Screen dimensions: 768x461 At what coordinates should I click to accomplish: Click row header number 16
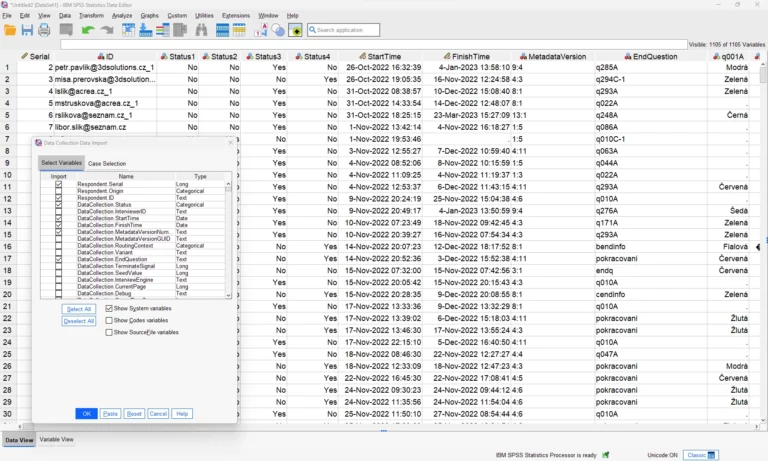click(x=7, y=246)
